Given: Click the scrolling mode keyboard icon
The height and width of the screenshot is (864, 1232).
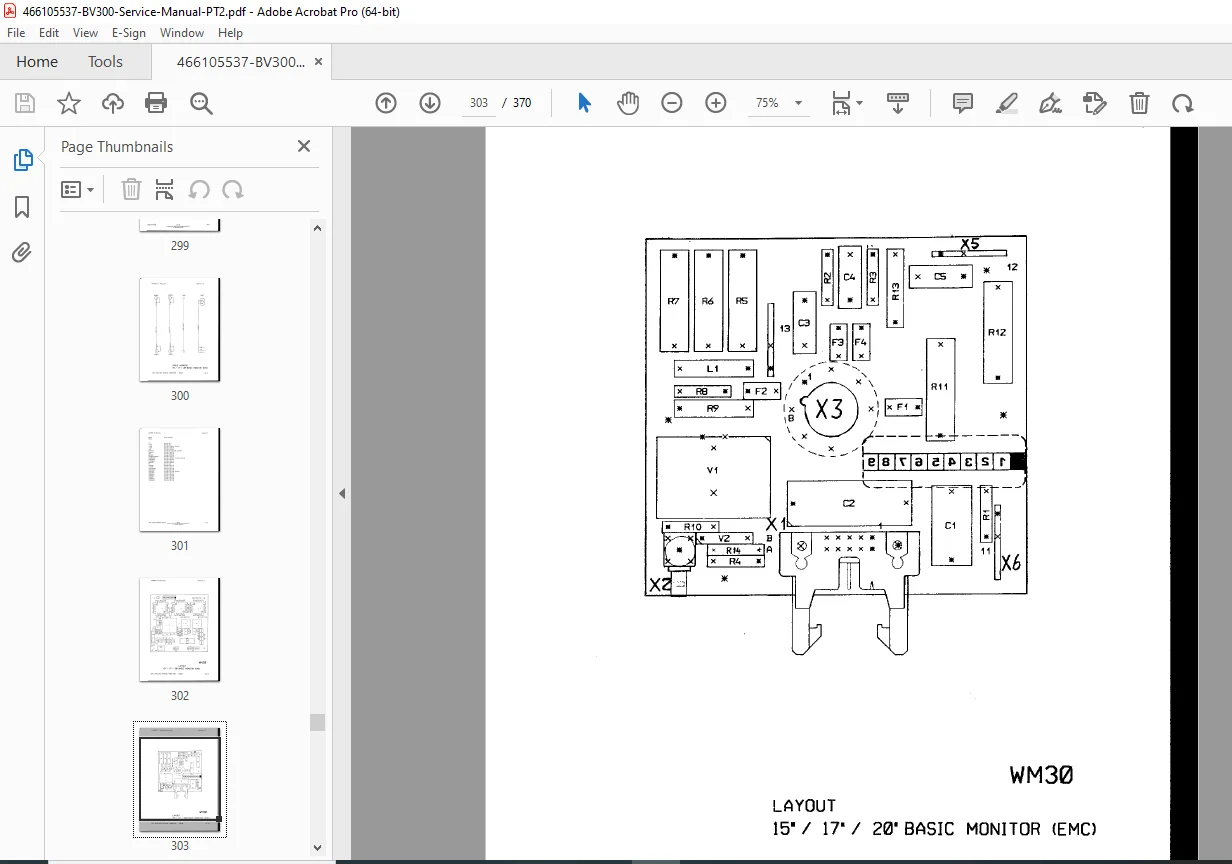Looking at the screenshot, I should tap(898, 103).
